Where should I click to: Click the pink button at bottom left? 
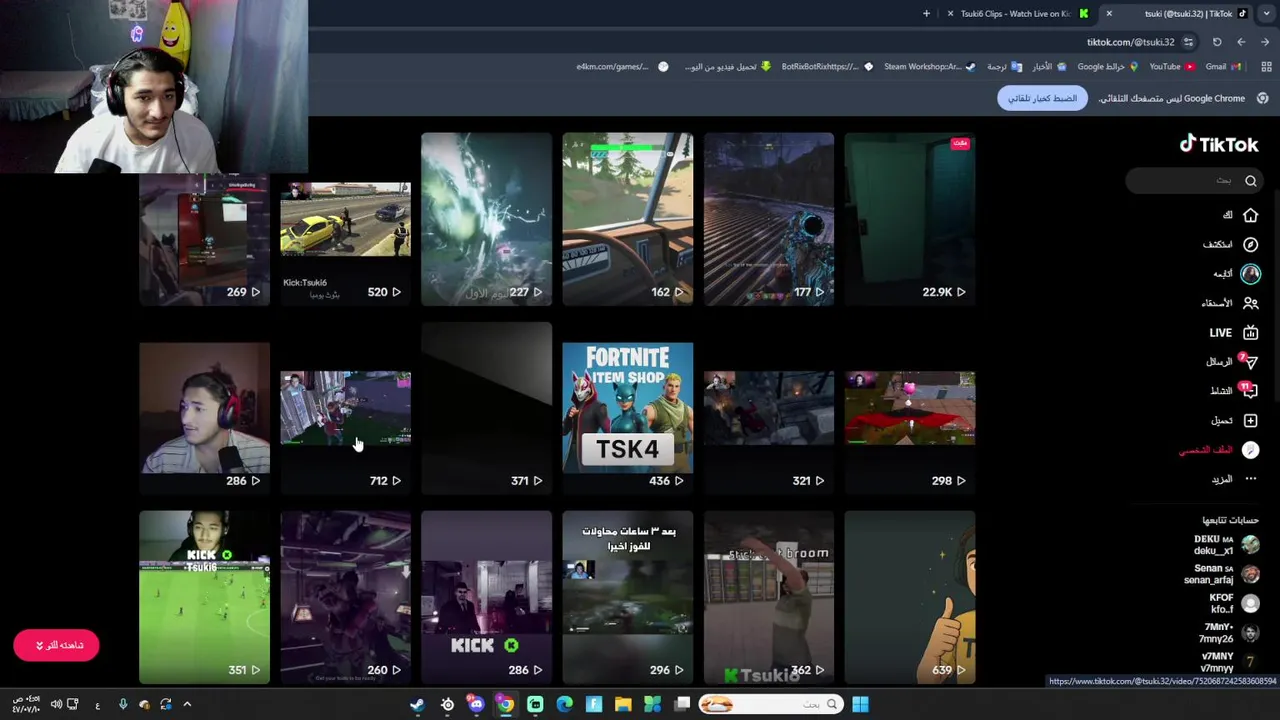56,645
